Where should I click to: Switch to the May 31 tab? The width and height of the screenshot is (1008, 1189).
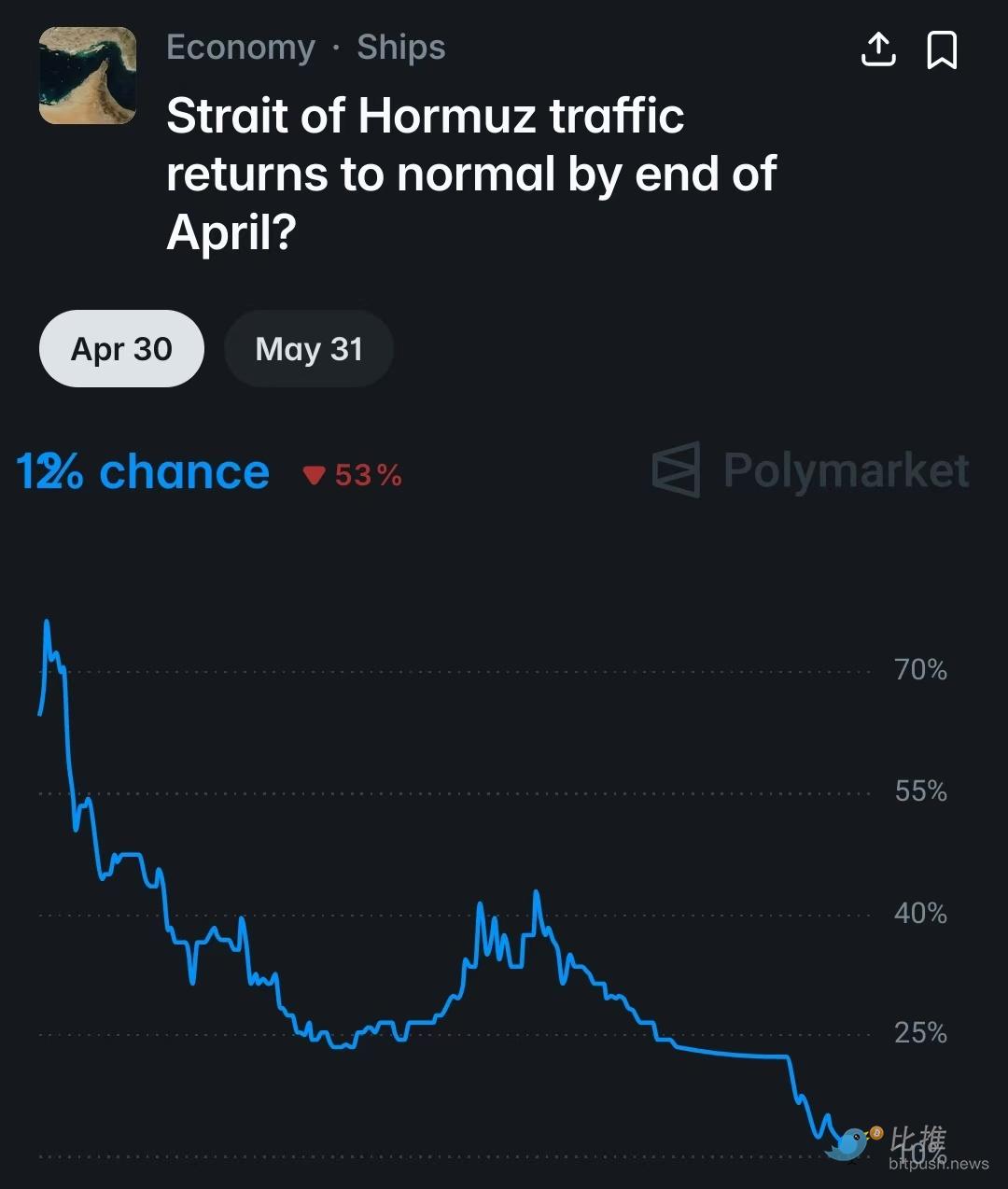click(309, 349)
